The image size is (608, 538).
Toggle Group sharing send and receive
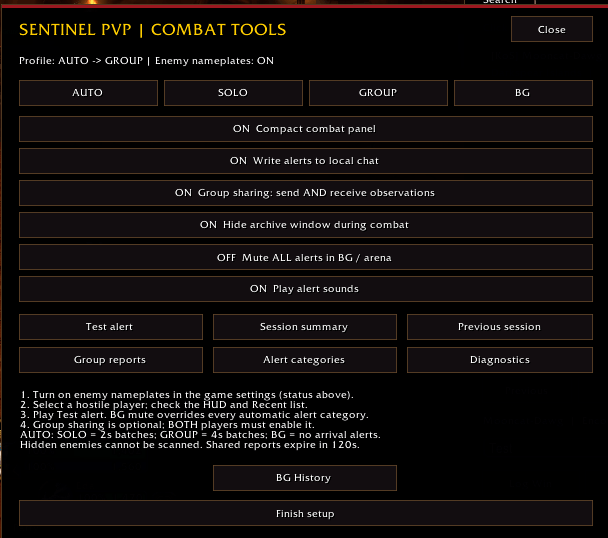[306, 193]
